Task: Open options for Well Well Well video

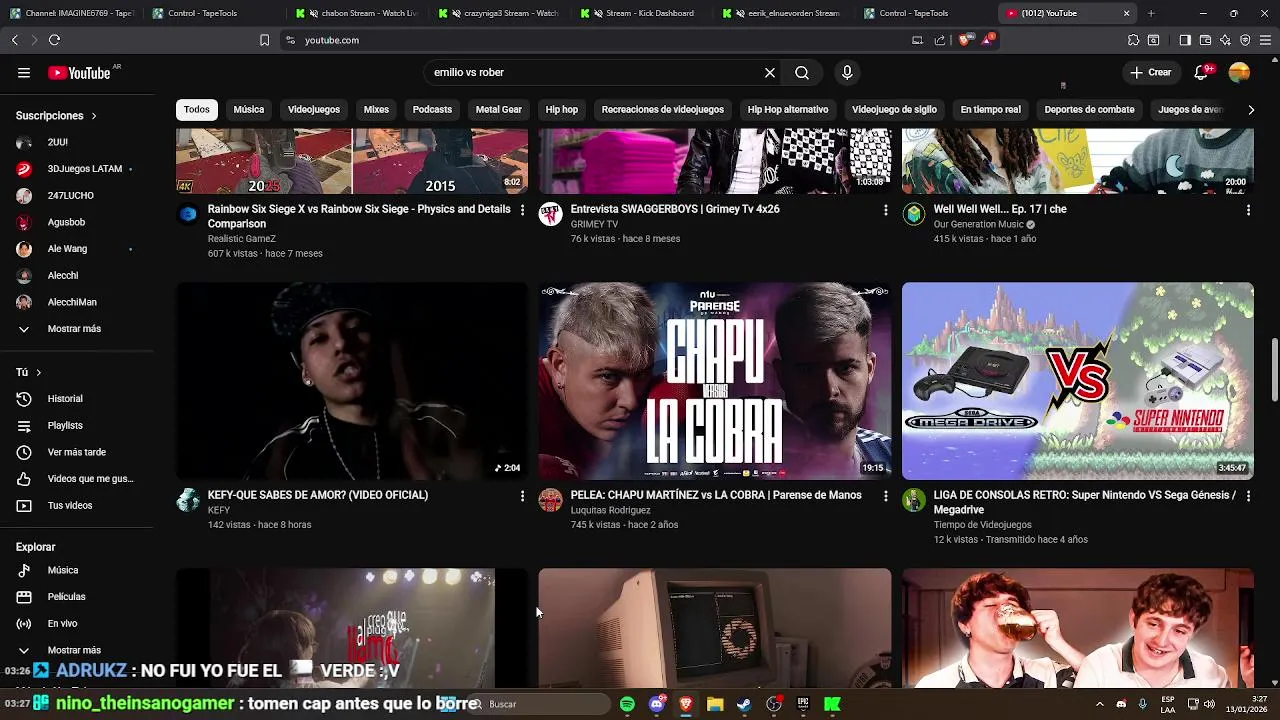Action: pyautogui.click(x=1248, y=210)
